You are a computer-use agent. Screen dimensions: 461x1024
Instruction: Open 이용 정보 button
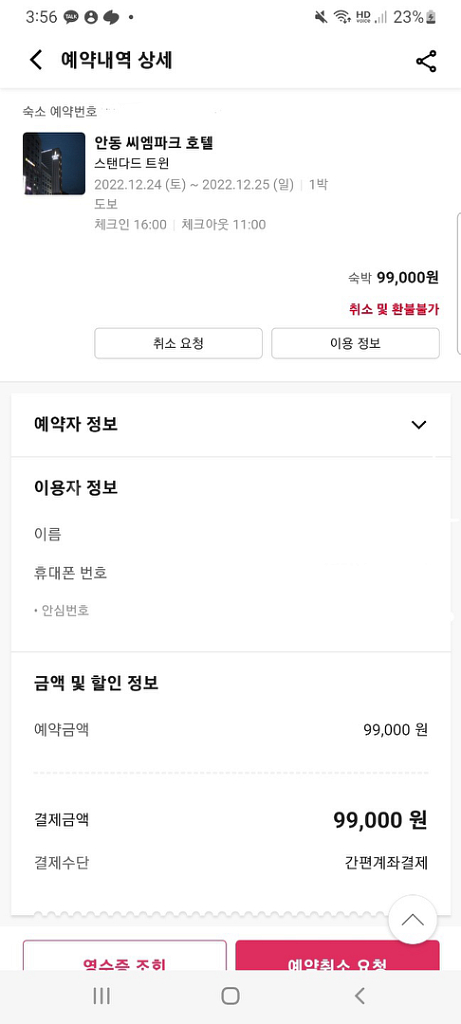[x=355, y=344]
